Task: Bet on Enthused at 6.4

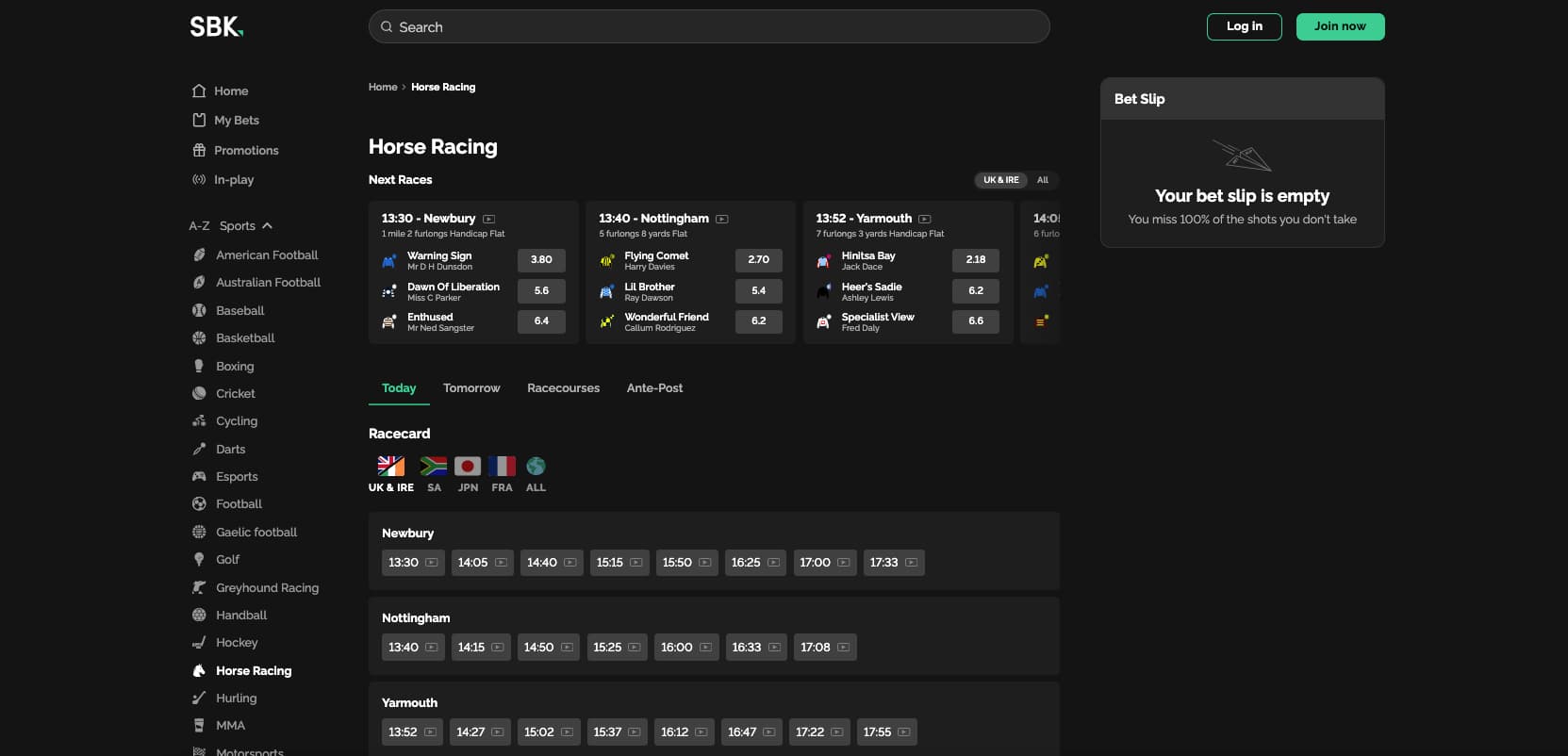Action: click(541, 321)
